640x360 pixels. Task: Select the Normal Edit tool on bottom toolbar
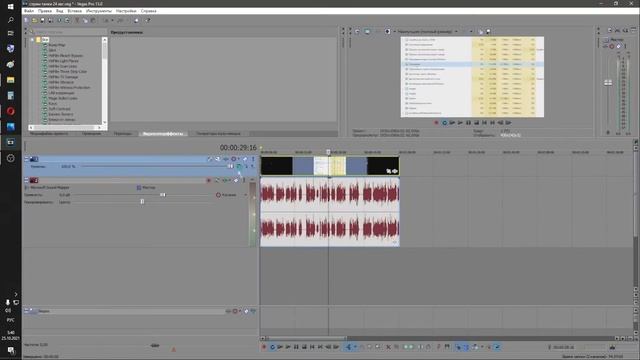pos(348,347)
